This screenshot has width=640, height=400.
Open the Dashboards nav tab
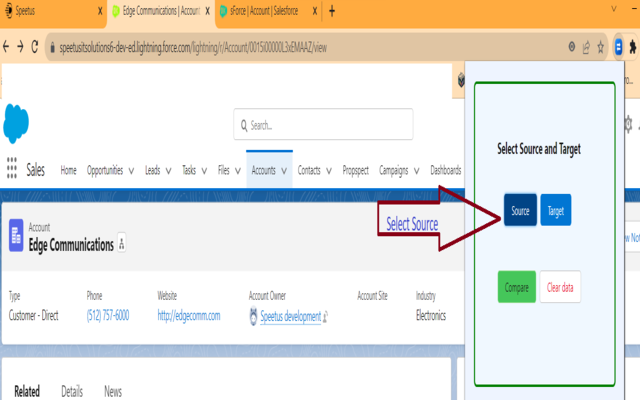(446, 170)
